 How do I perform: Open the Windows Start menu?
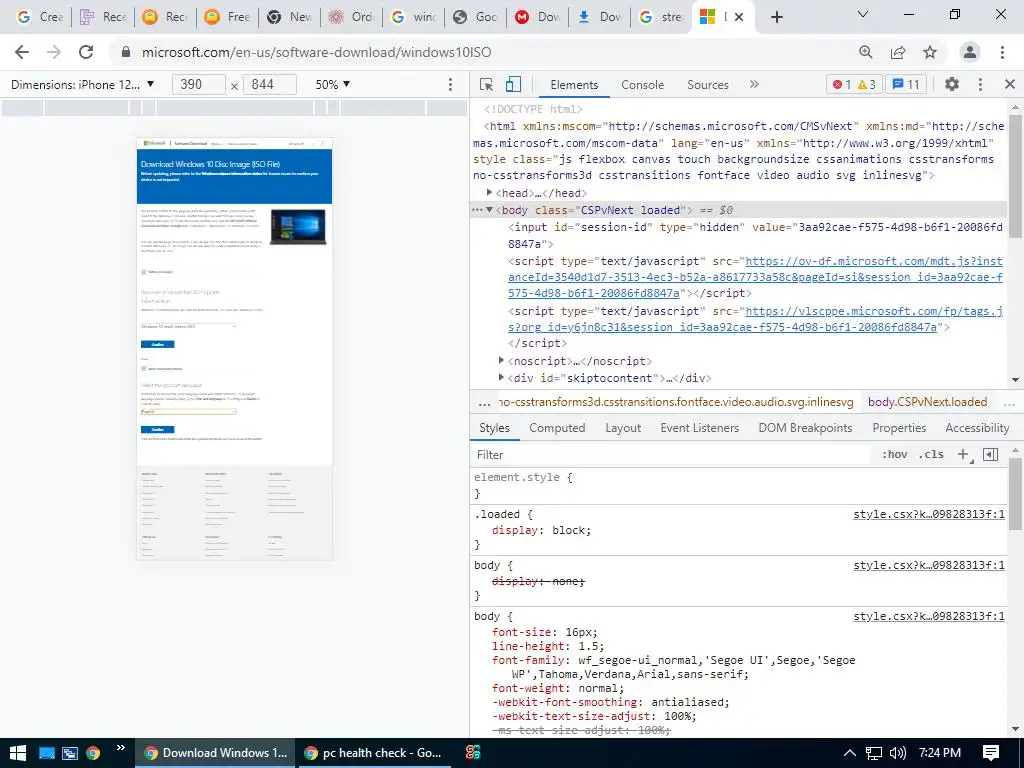(x=18, y=753)
